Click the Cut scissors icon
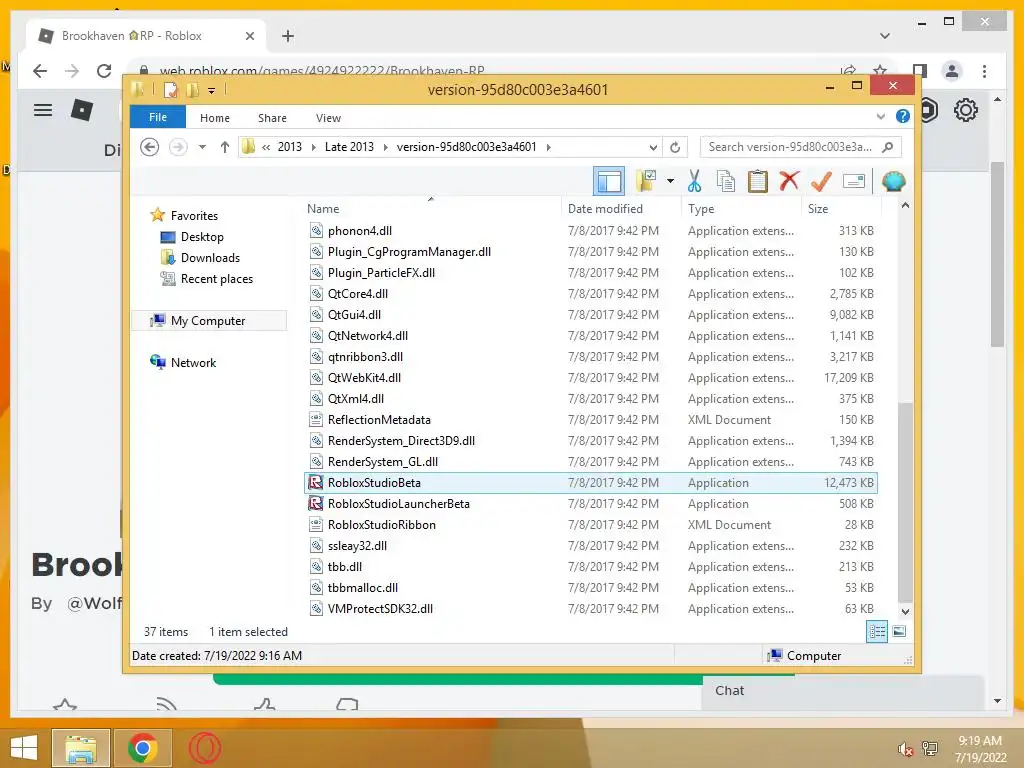This screenshot has height=768, width=1024. point(694,181)
